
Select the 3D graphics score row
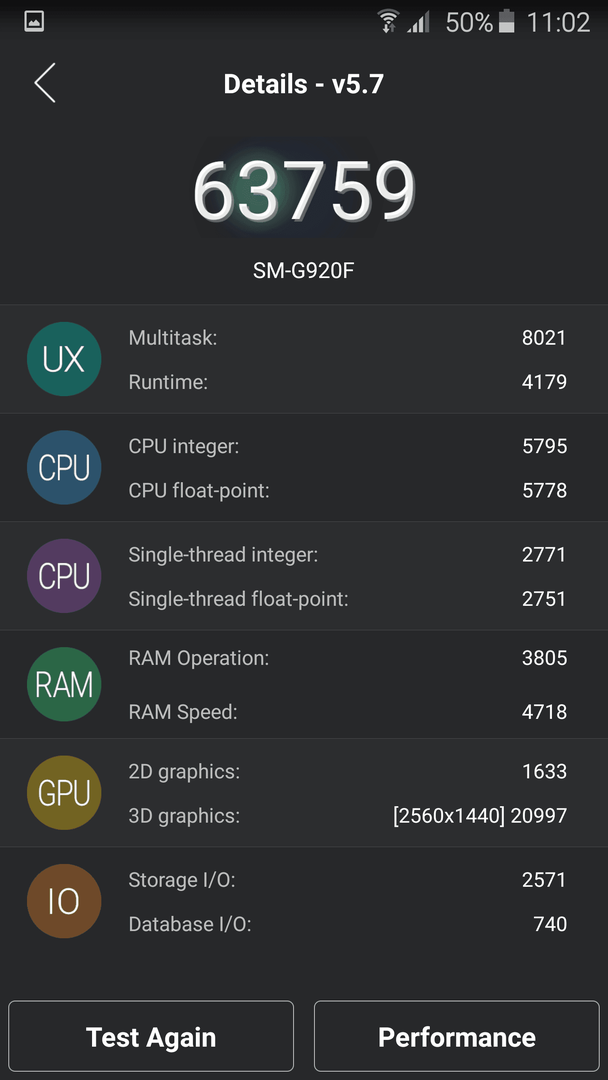[348, 816]
